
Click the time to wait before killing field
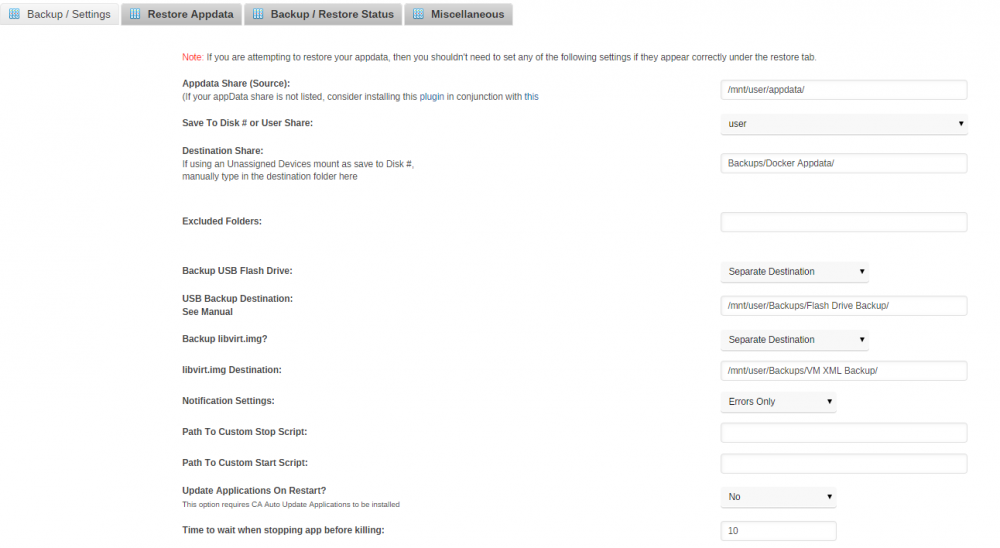pyautogui.click(x=778, y=531)
